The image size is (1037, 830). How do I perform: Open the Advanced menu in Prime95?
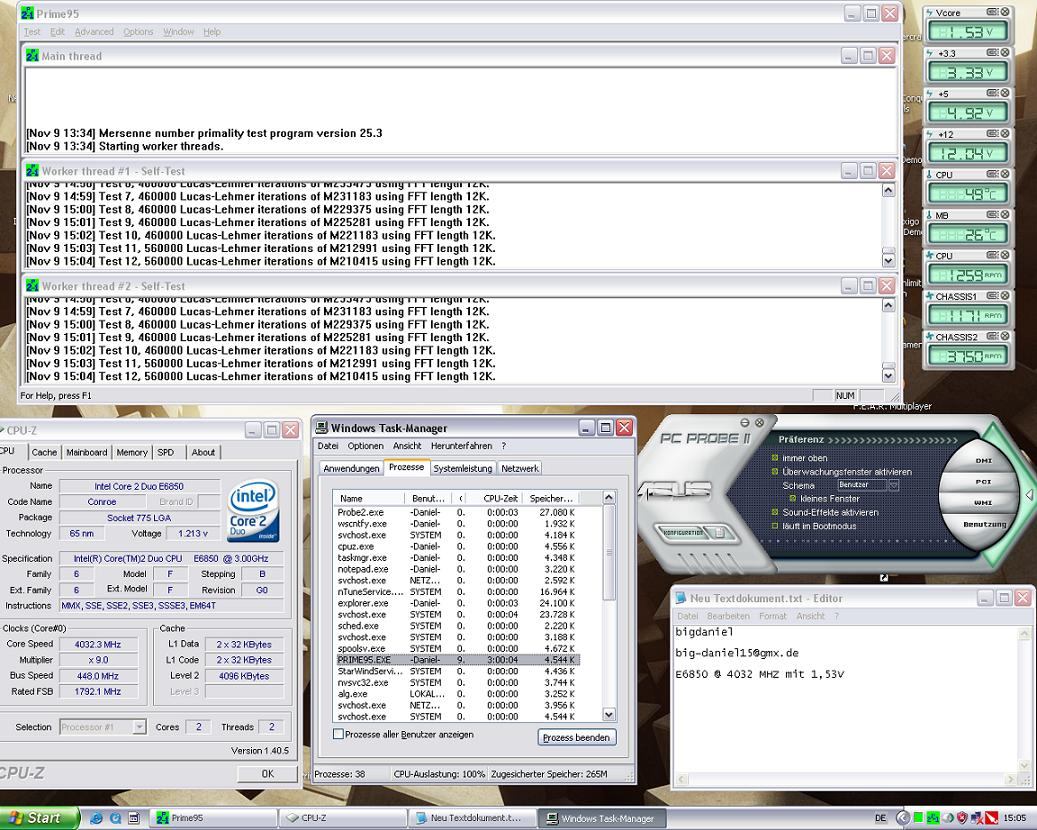pyautogui.click(x=94, y=32)
